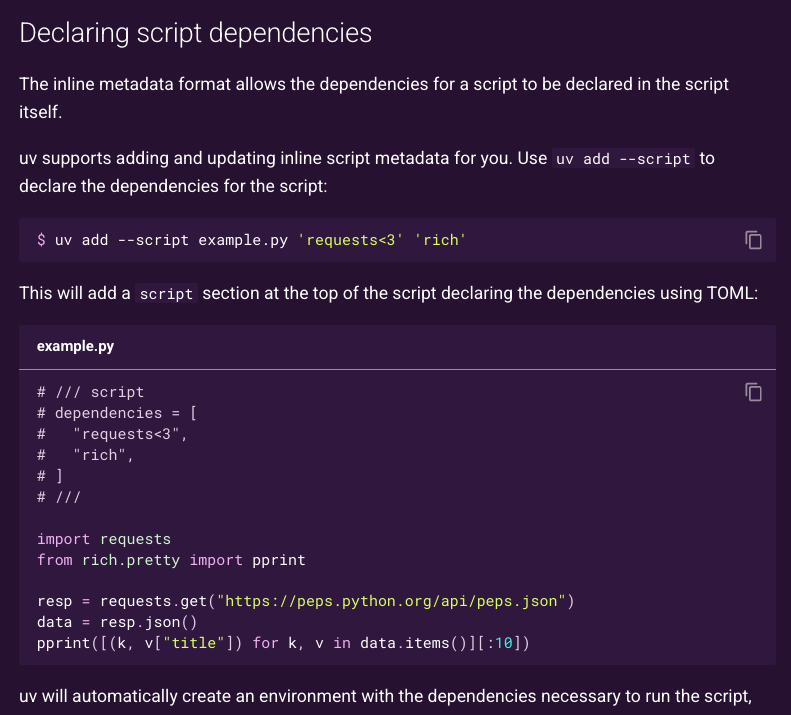Click the 'import requests' line
Screen dimensions: 791x715
(x=104, y=539)
